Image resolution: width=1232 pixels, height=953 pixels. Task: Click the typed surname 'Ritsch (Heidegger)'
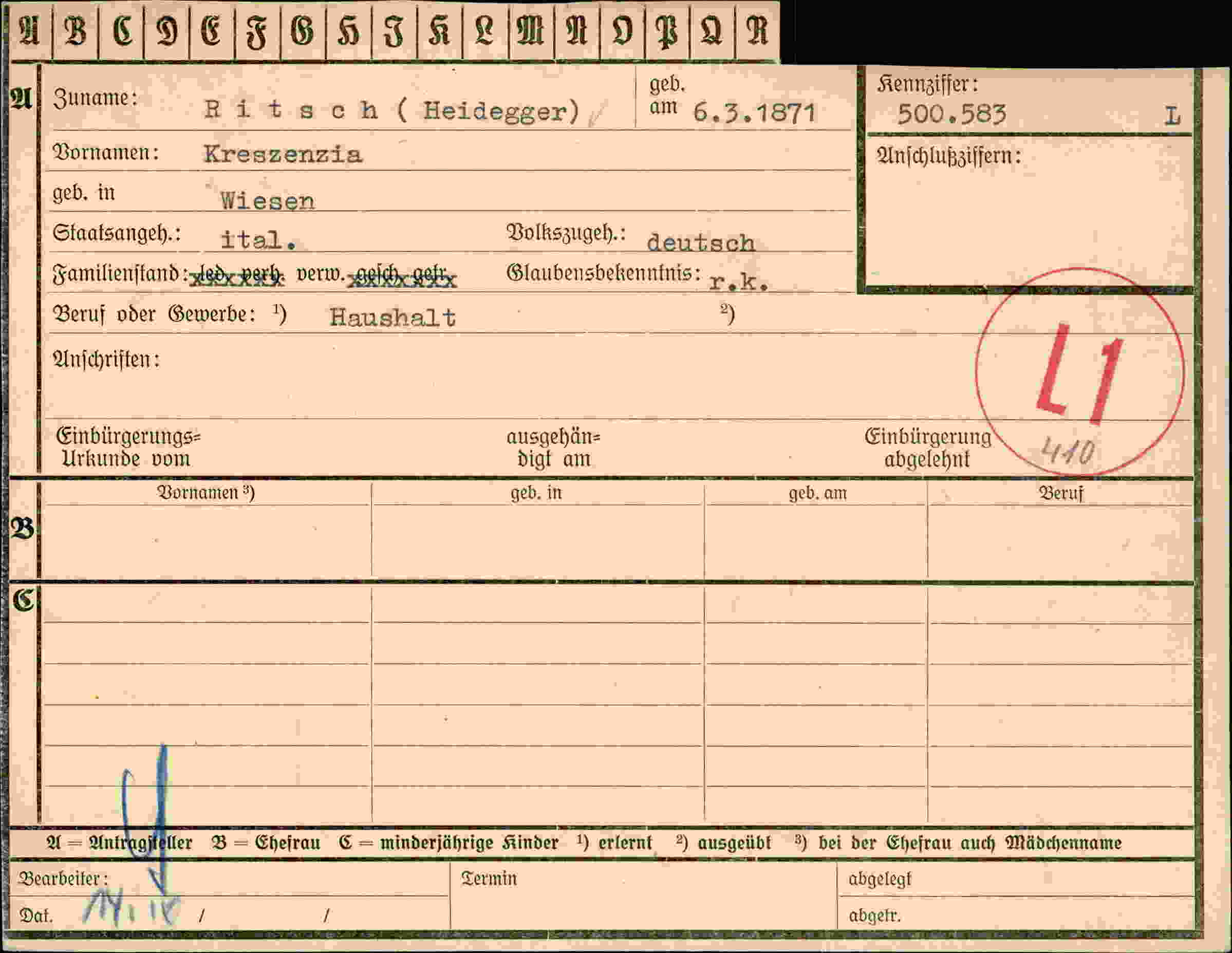point(392,110)
